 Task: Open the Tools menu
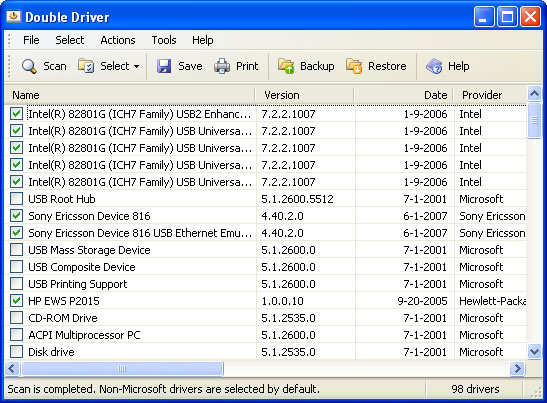click(x=164, y=40)
